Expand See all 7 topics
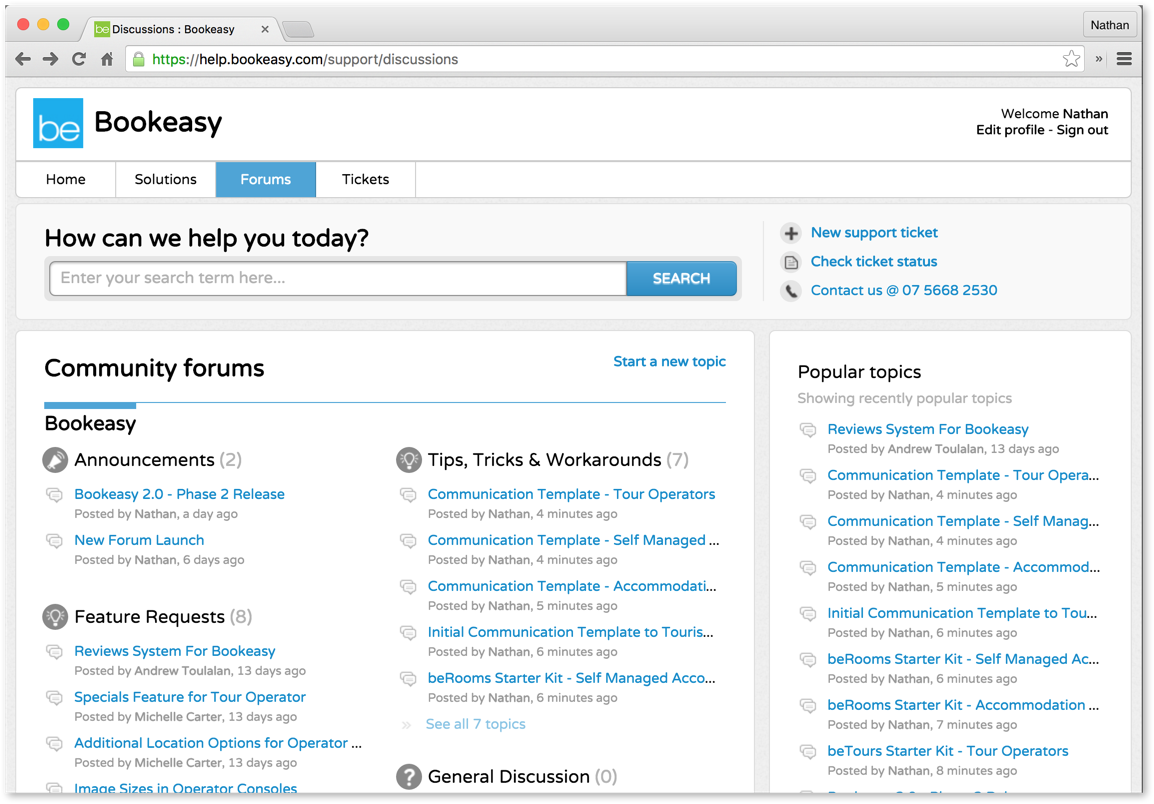The image size is (1154, 804). (475, 724)
